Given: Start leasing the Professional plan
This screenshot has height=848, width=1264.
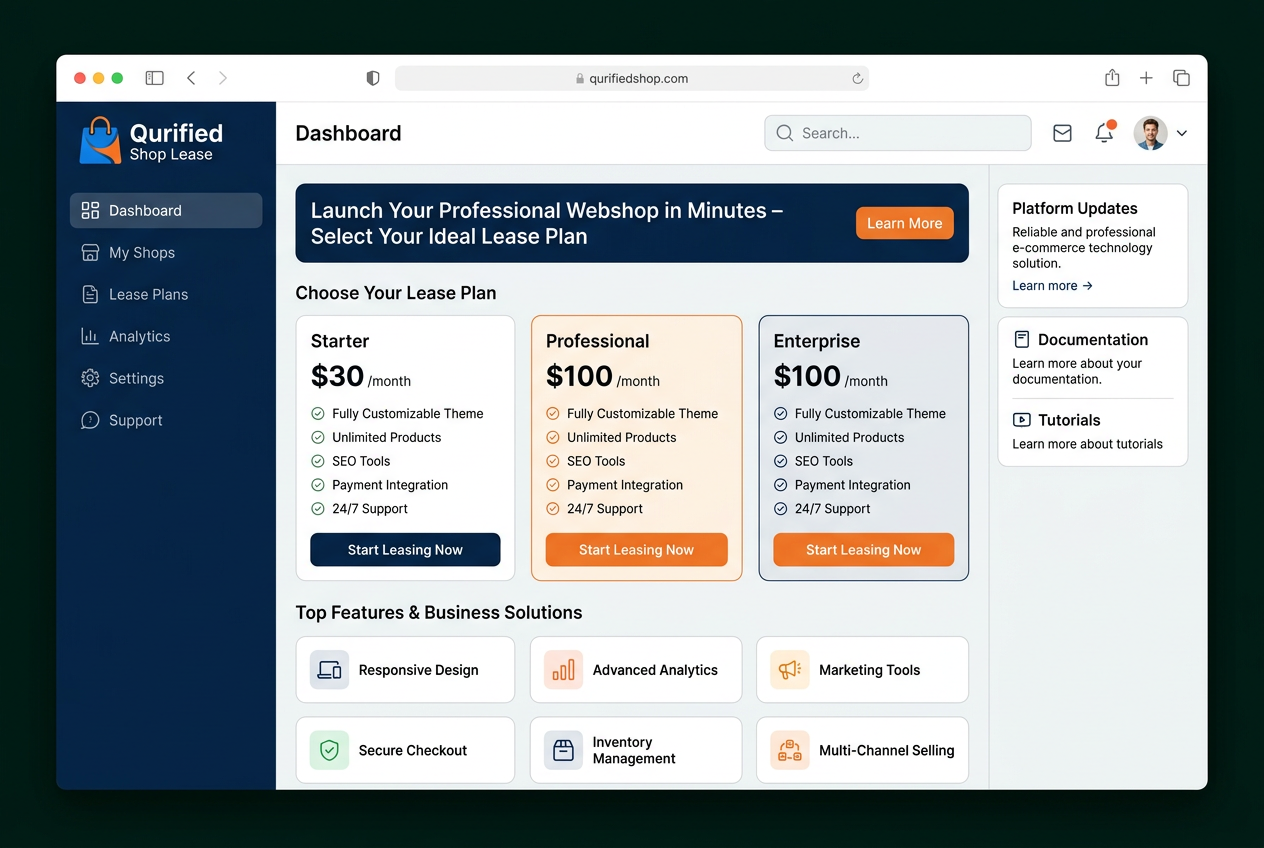Looking at the screenshot, I should tap(636, 550).
